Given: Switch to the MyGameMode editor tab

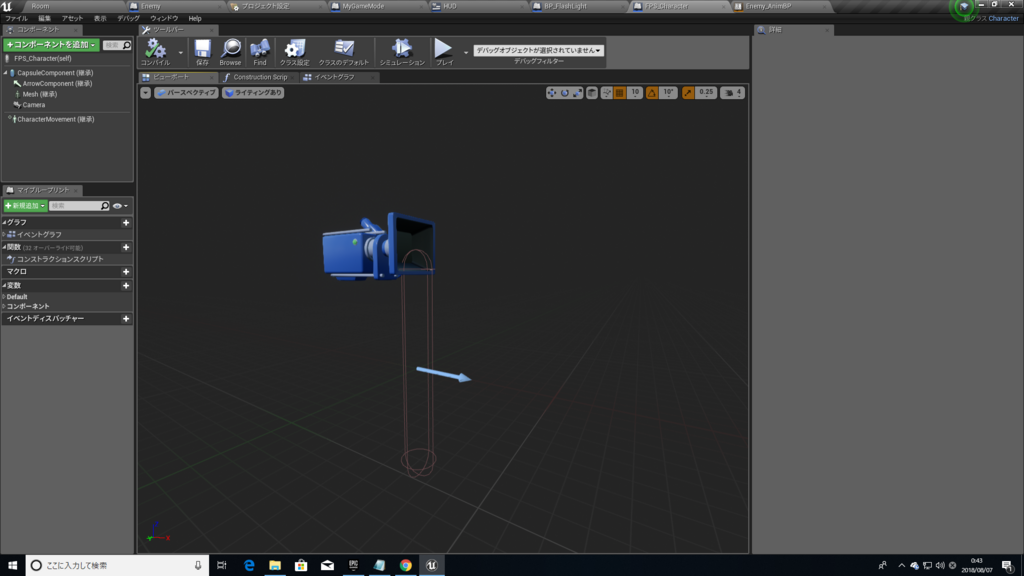Looking at the screenshot, I should 363,7.
